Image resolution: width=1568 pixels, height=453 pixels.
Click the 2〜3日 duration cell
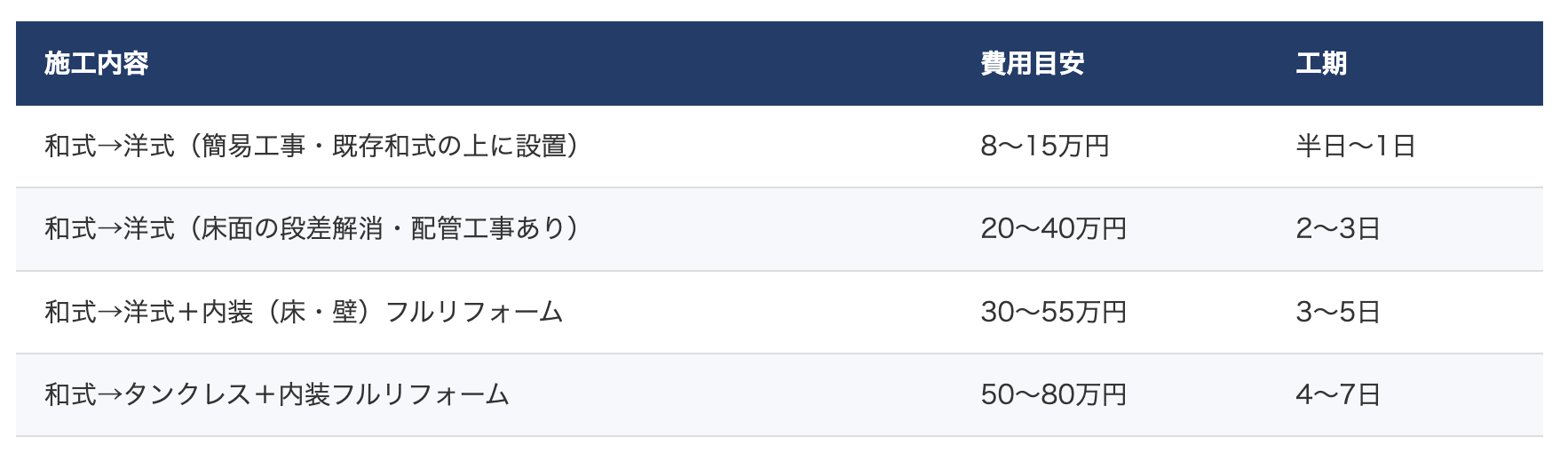[1337, 229]
